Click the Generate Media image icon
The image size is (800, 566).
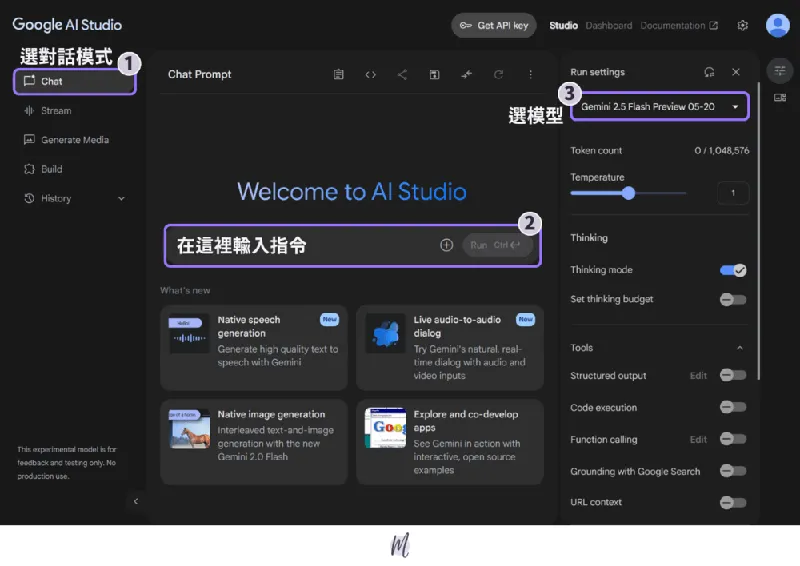coord(29,139)
